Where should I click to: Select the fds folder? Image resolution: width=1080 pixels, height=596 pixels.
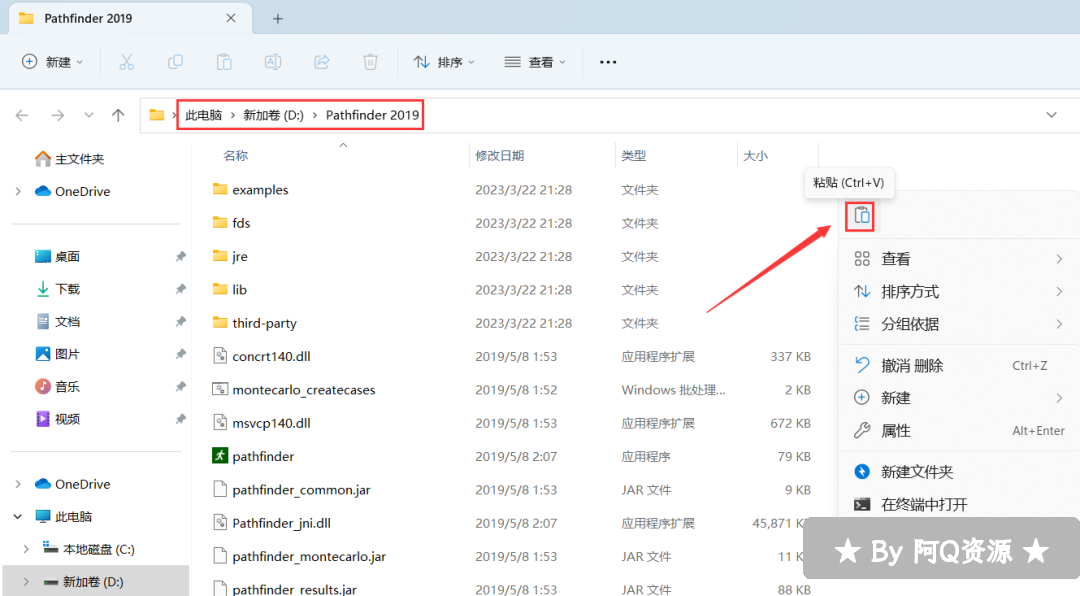pos(241,223)
